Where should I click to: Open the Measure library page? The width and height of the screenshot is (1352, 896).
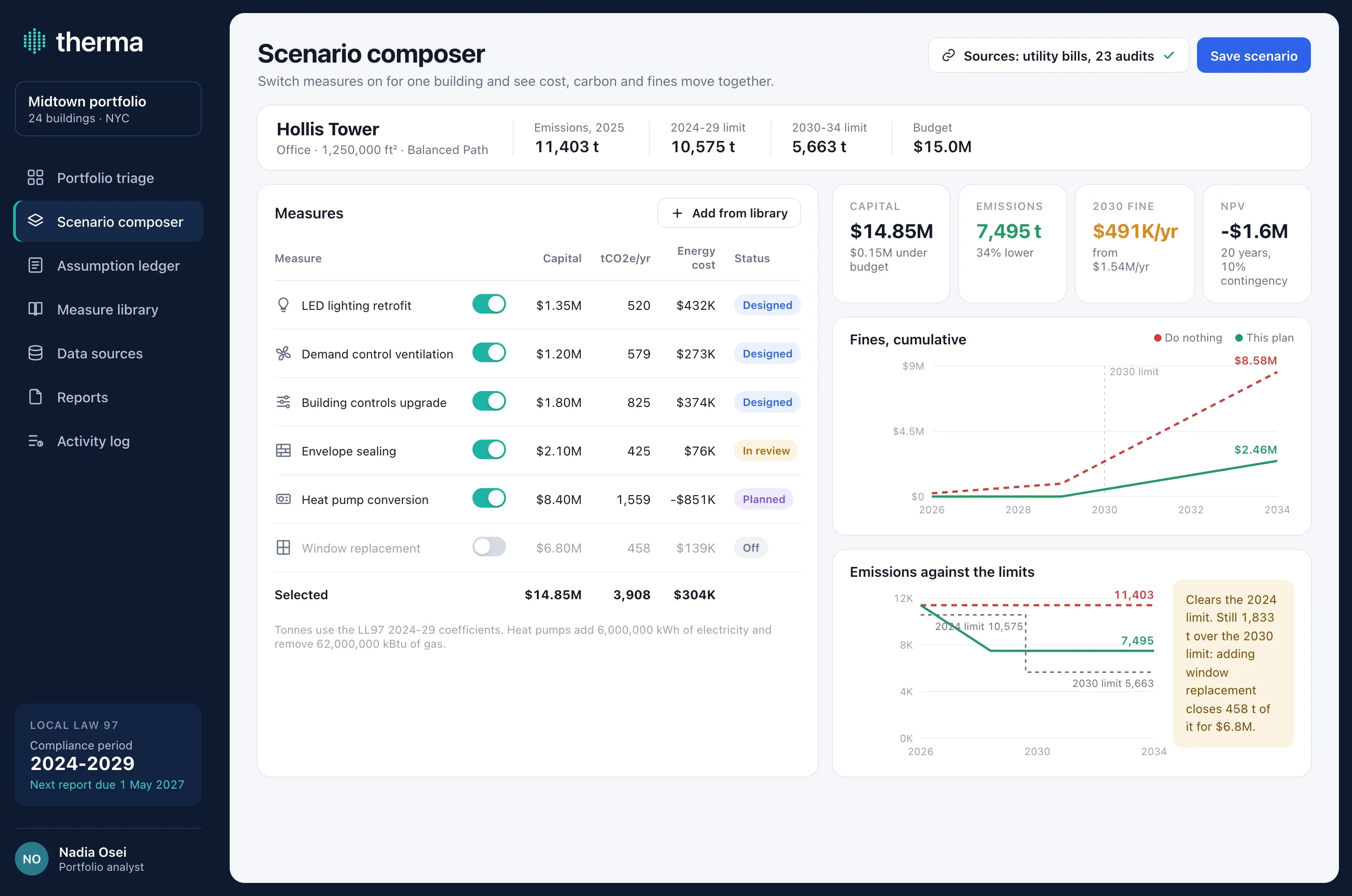(x=108, y=309)
